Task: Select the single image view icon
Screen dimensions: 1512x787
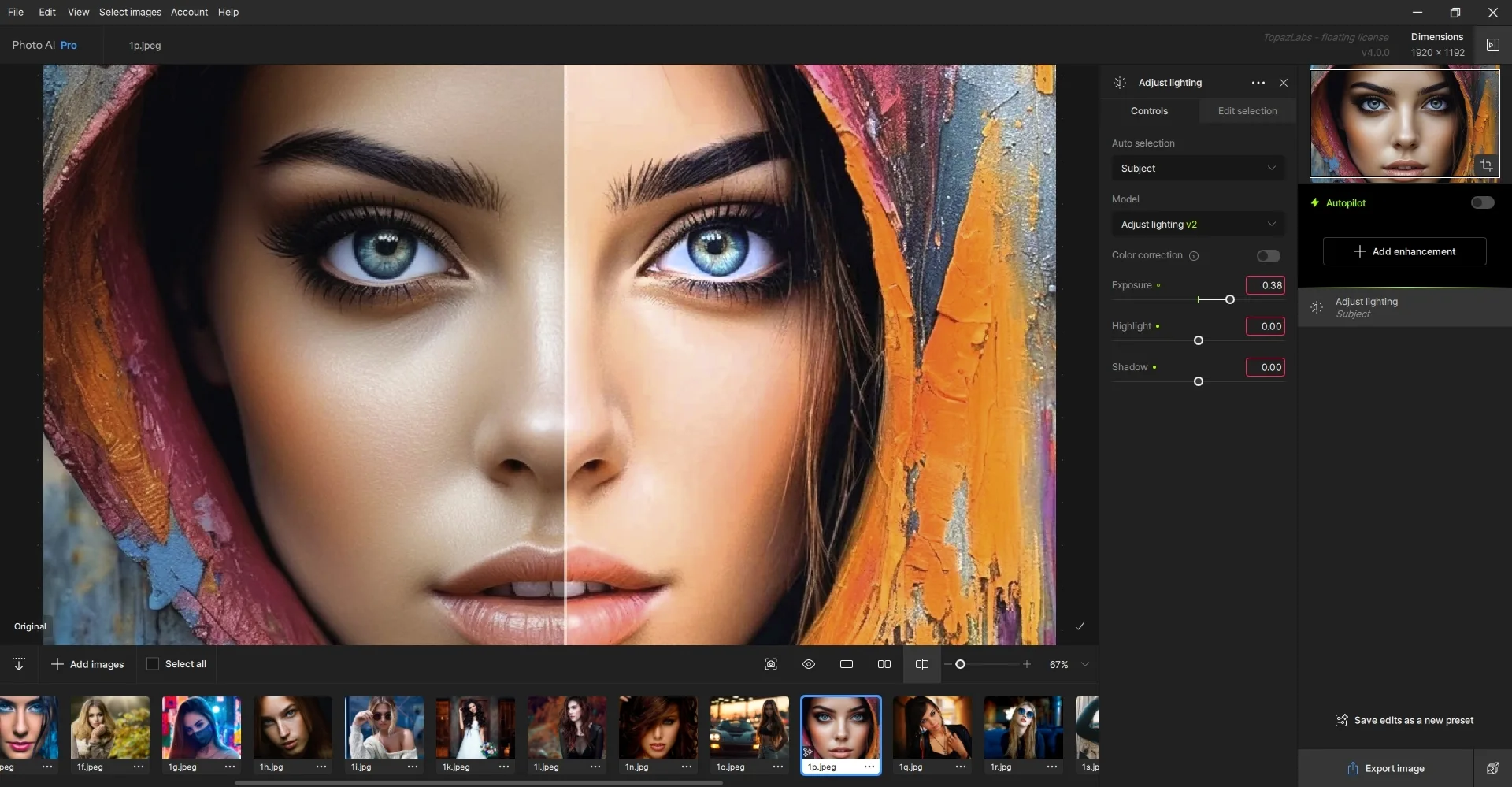Action: pyautogui.click(x=847, y=664)
